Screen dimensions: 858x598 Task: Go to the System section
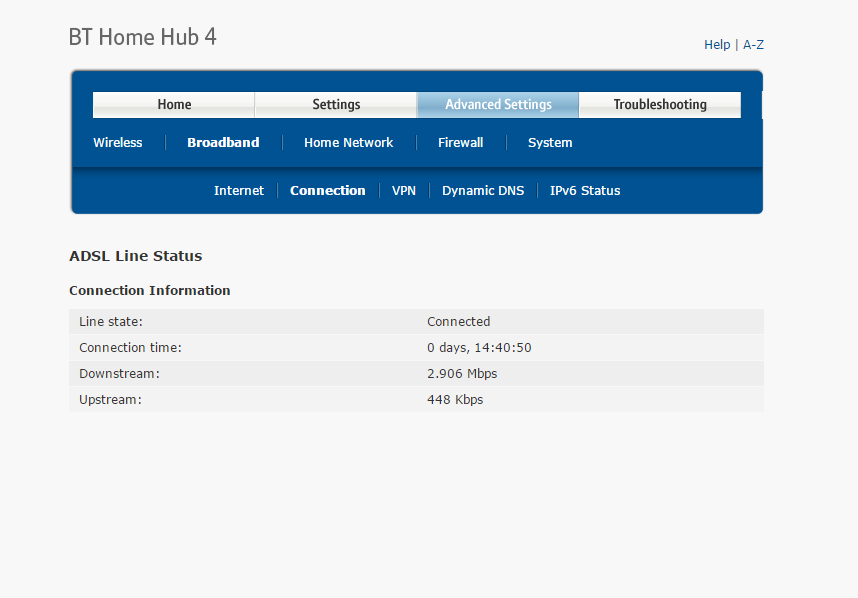550,143
